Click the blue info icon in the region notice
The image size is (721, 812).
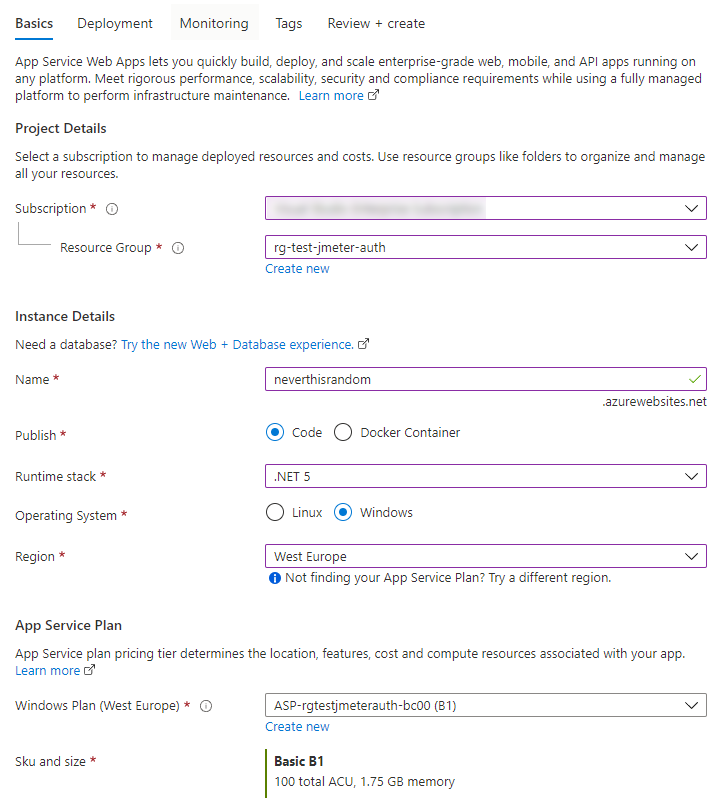tap(274, 577)
